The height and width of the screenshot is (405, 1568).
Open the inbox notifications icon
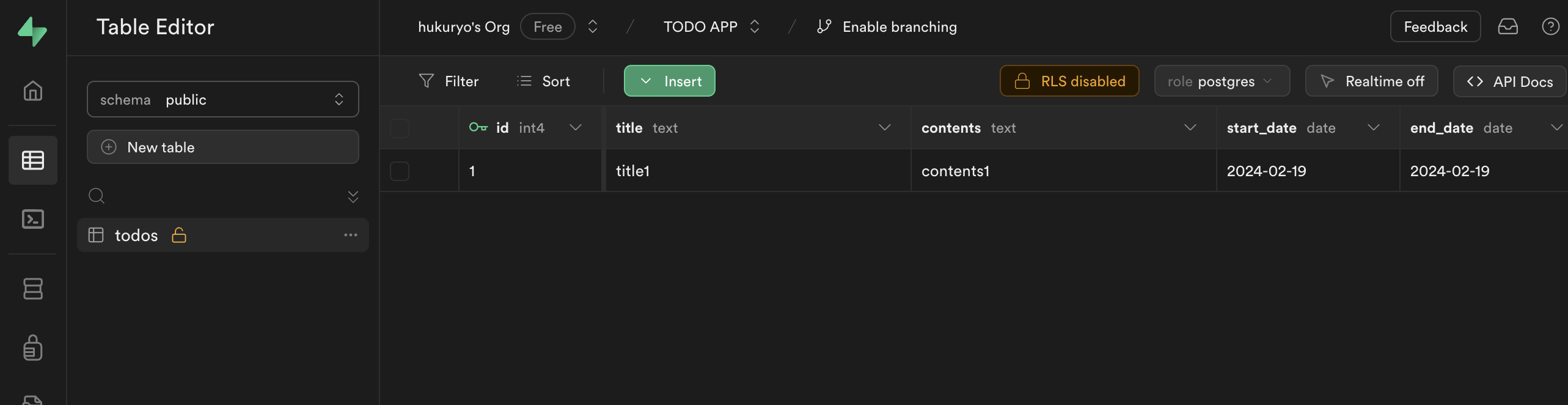point(1508,27)
